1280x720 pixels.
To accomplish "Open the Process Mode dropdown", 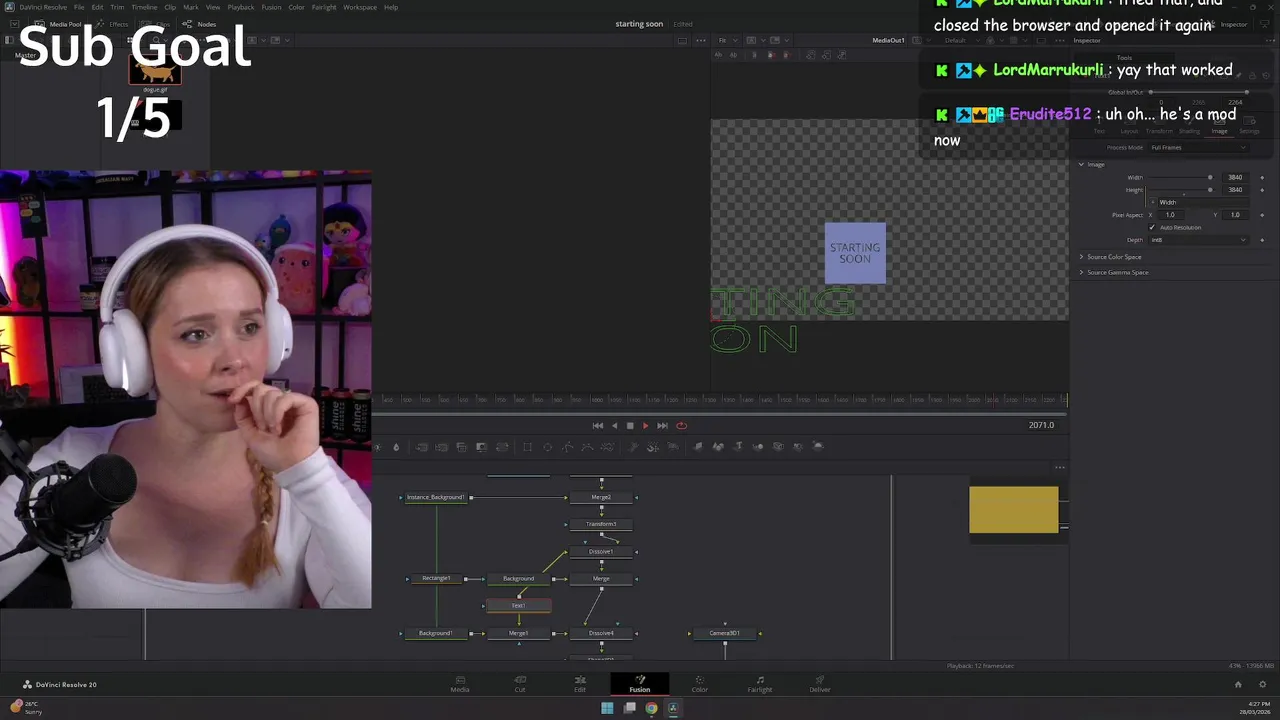I will 1198,147.
